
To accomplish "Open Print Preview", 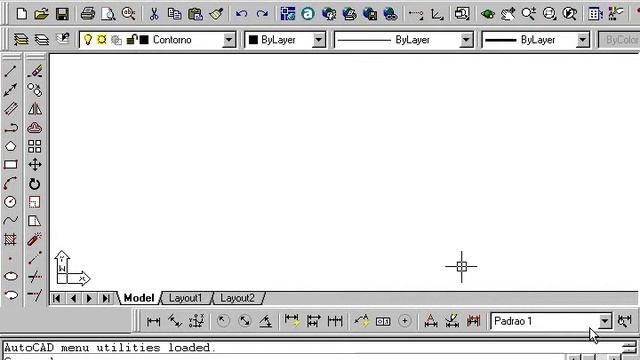I will pos(108,14).
